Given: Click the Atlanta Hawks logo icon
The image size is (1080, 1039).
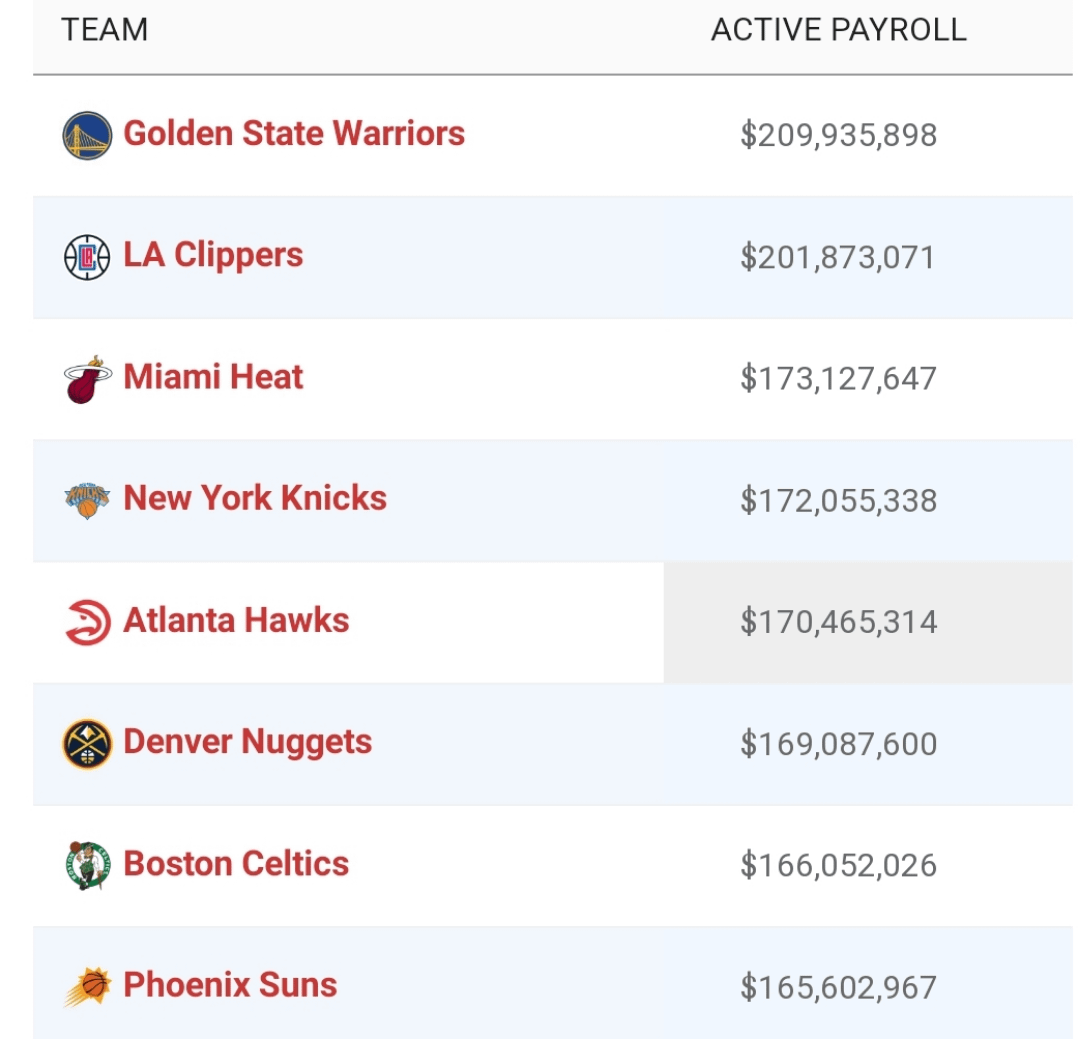Looking at the screenshot, I should coord(87,622).
